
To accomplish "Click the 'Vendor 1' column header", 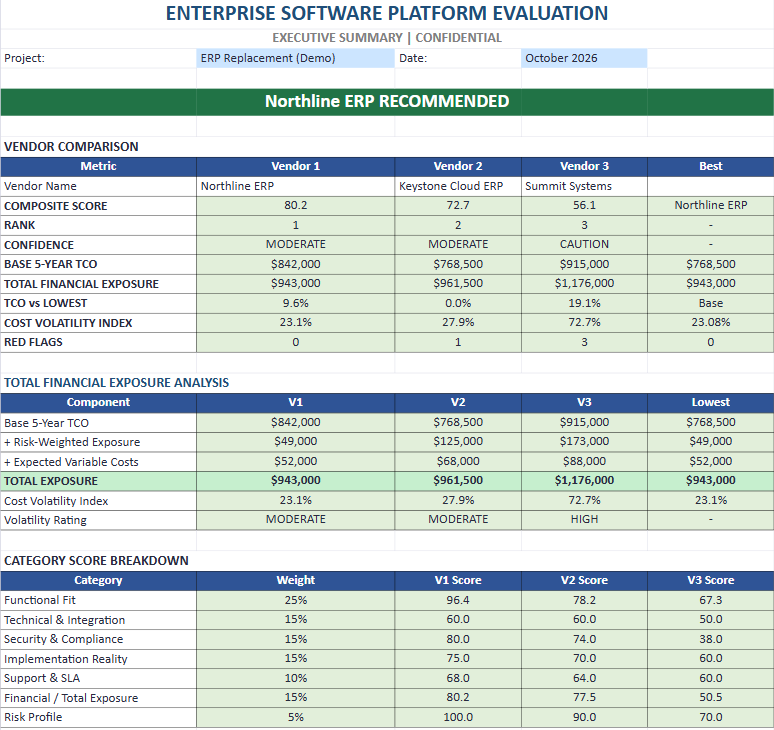I will point(295,166).
